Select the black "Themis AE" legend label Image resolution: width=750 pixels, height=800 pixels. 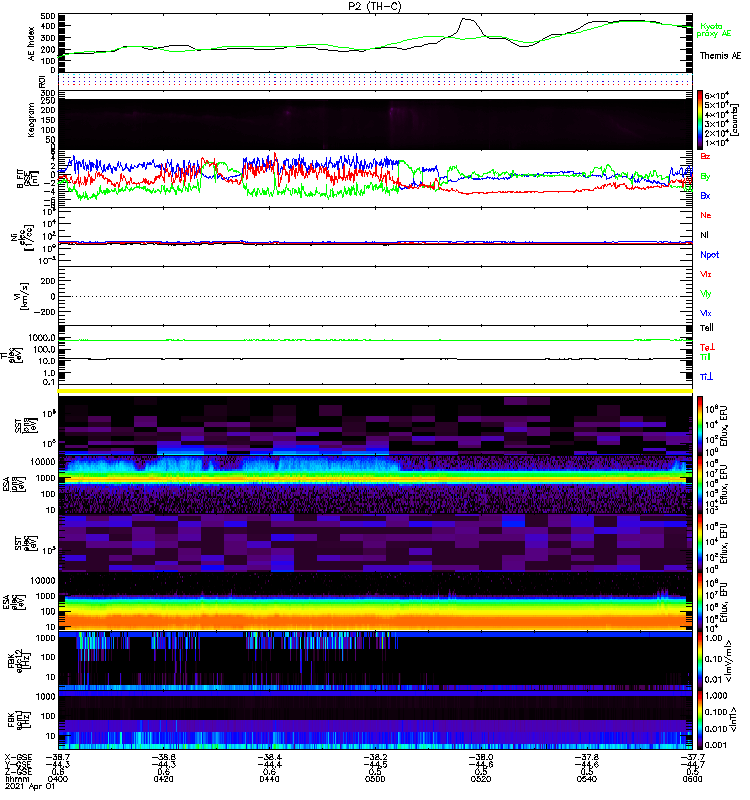point(720,56)
